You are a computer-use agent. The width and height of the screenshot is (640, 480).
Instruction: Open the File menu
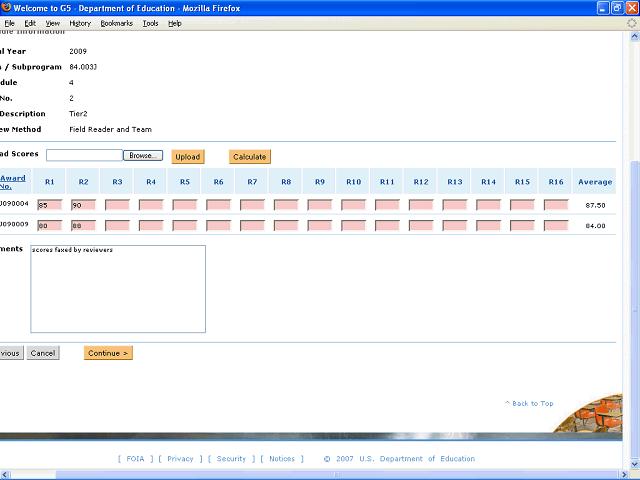[9, 22]
